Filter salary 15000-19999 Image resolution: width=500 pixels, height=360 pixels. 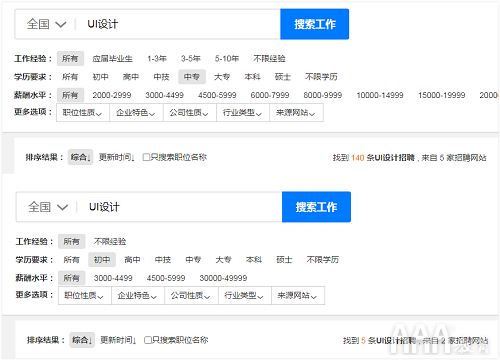tap(442, 95)
